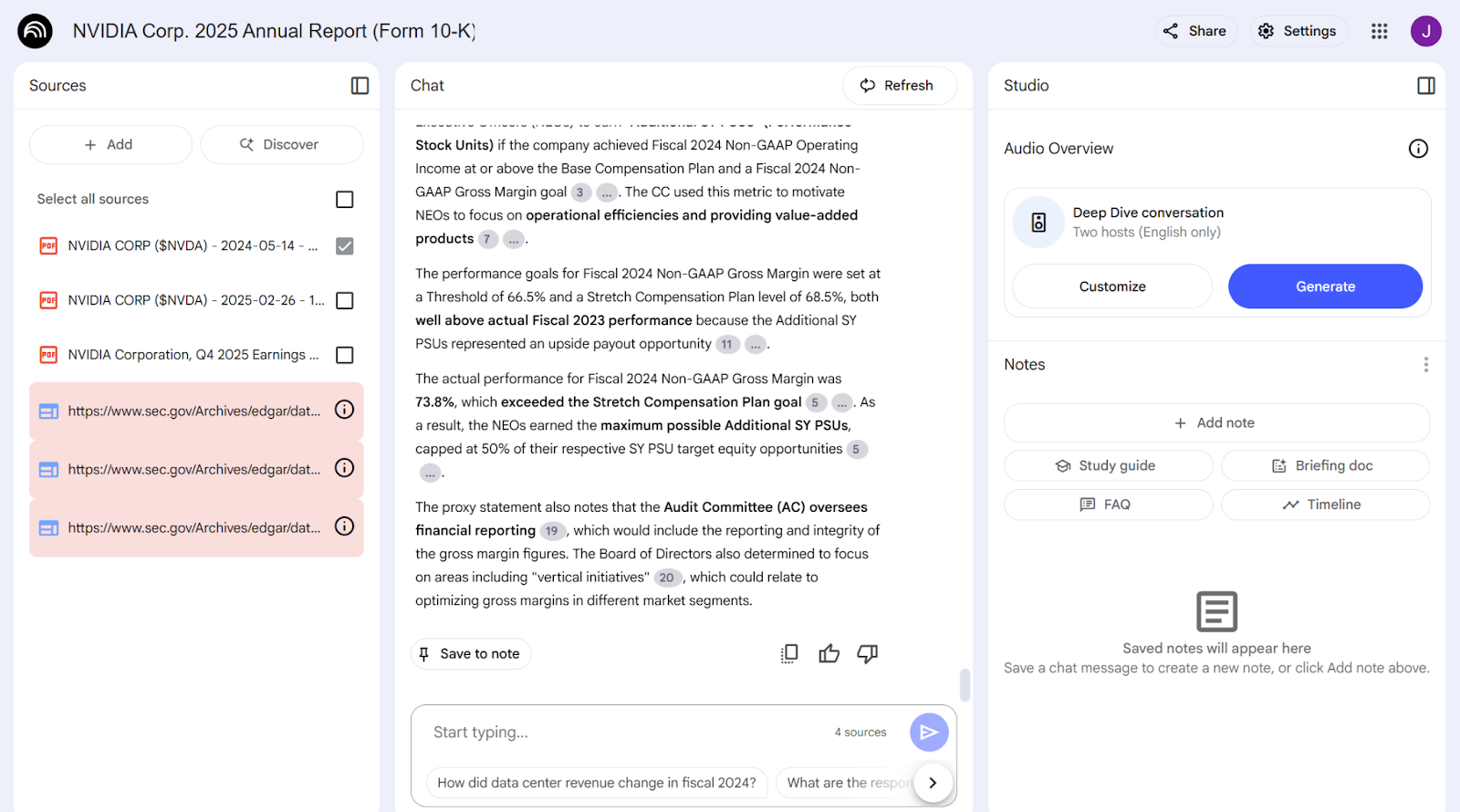
Task: Create a Briefing doc
Action: point(1324,465)
